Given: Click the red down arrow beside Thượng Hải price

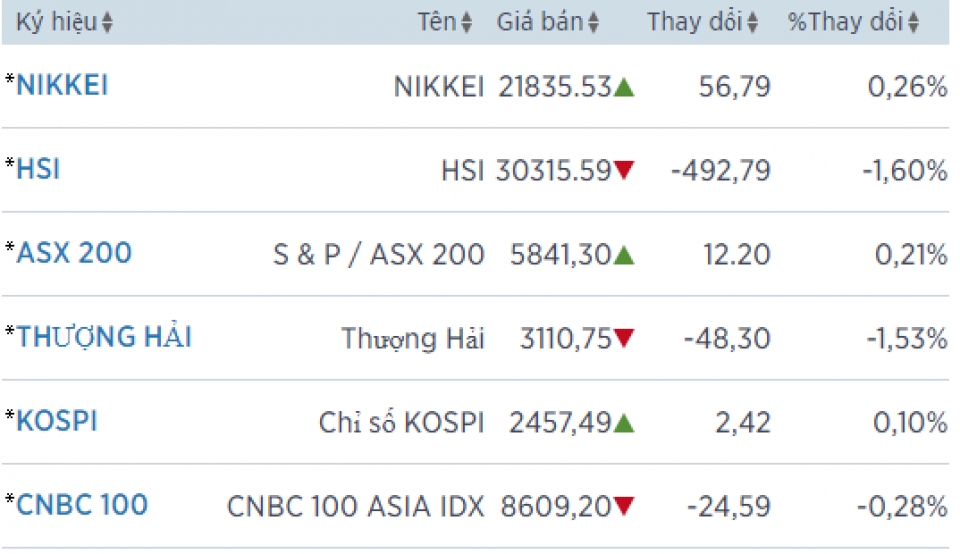Looking at the screenshot, I should (x=625, y=340).
